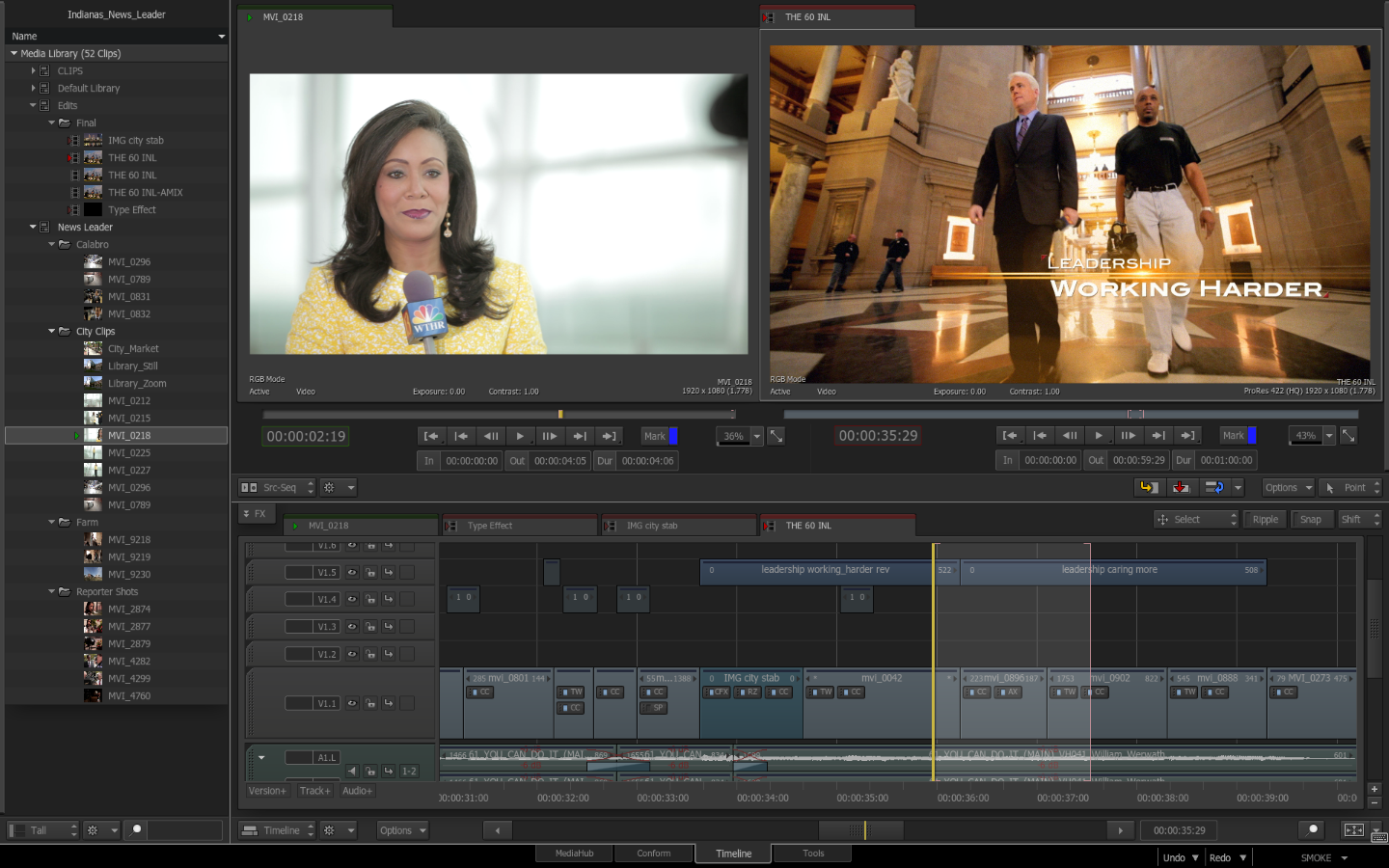Viewport: 1389px width, 868px height.
Task: Step one frame forward in the sequence viewer
Action: (x=1128, y=436)
